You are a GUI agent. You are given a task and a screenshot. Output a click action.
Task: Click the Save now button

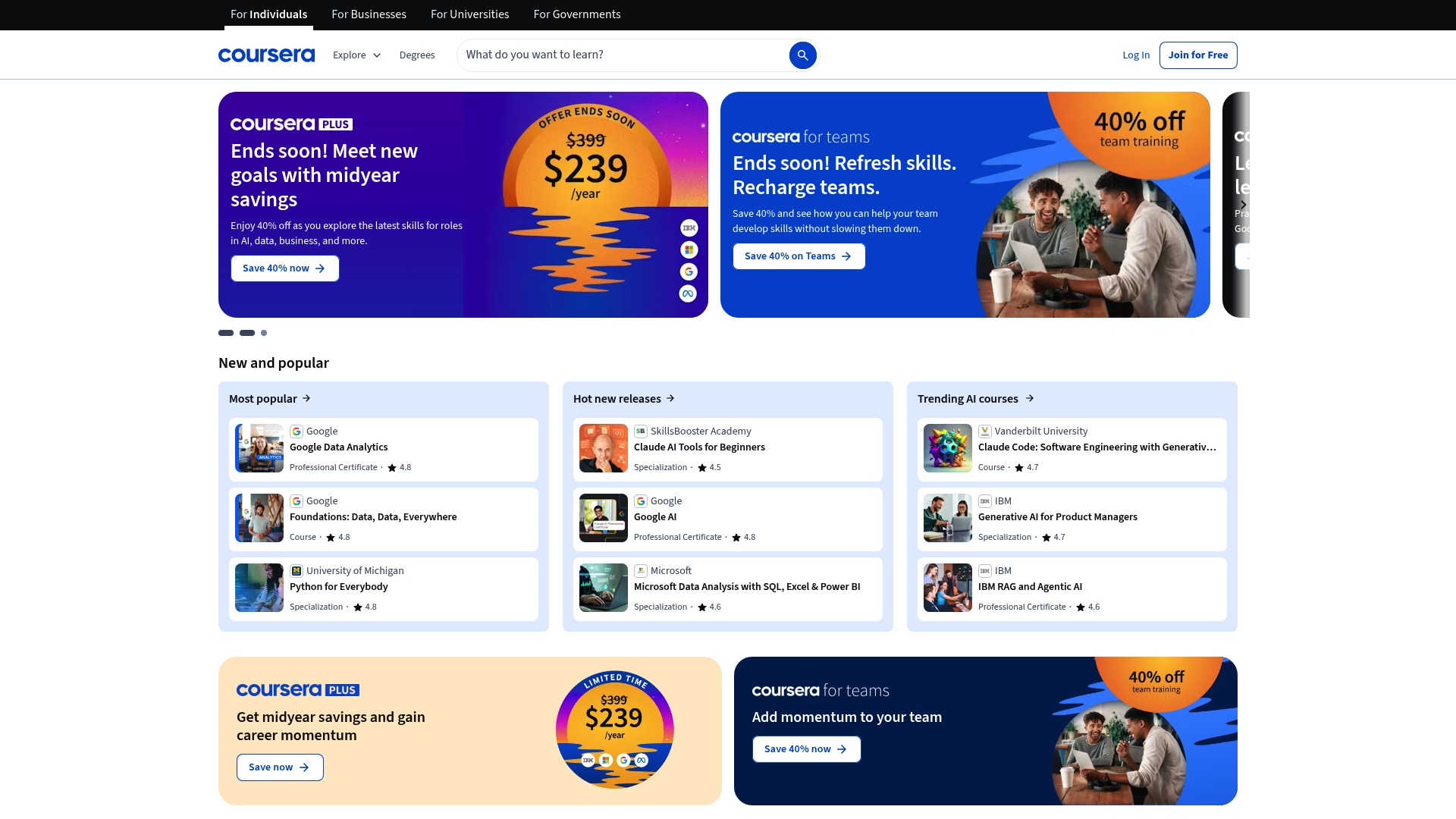[280, 767]
